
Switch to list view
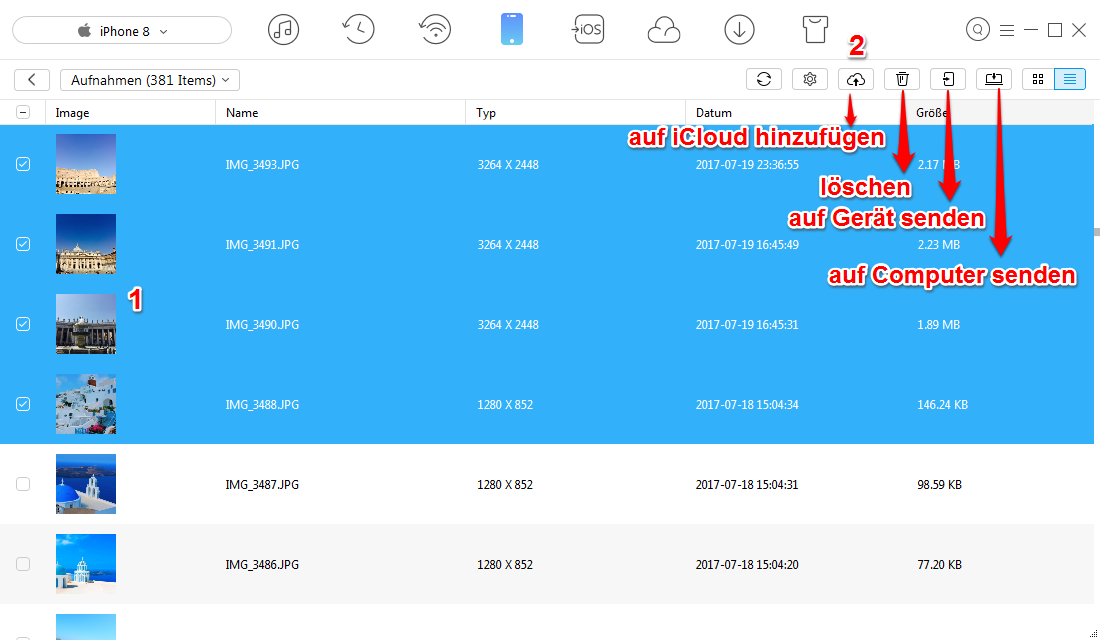point(1070,79)
